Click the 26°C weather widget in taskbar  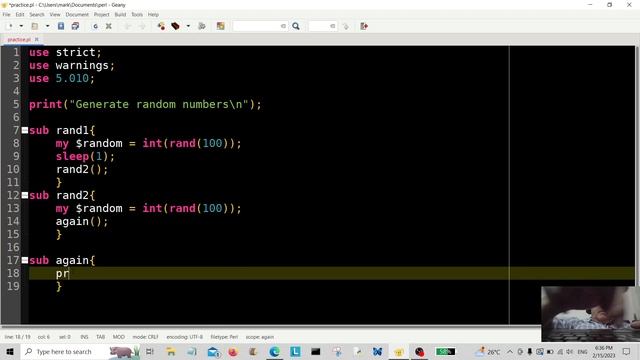coord(488,351)
